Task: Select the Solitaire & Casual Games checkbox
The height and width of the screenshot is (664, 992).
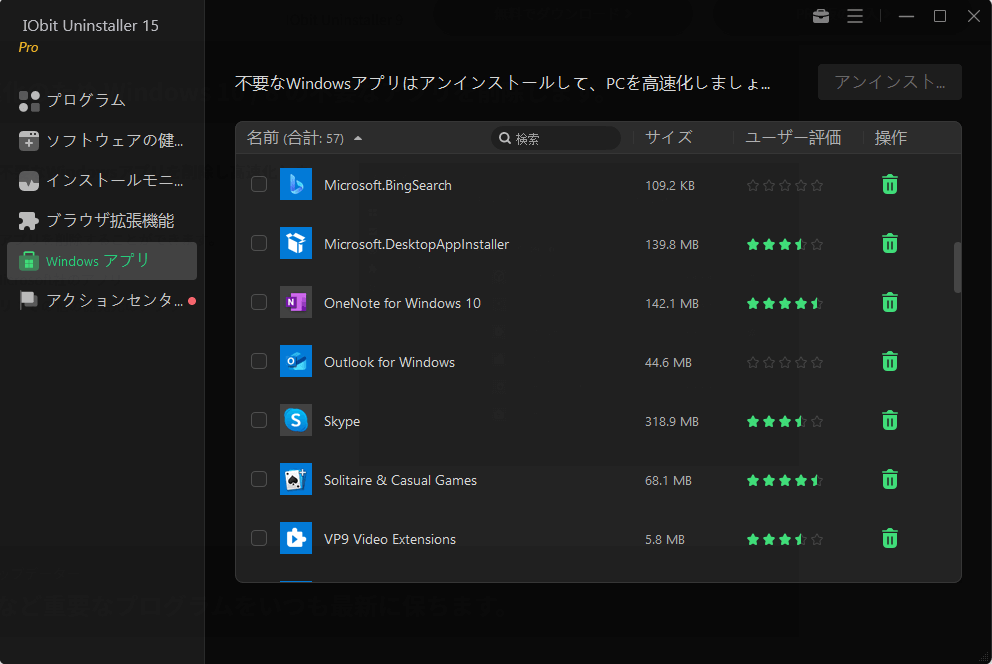Action: point(259,479)
